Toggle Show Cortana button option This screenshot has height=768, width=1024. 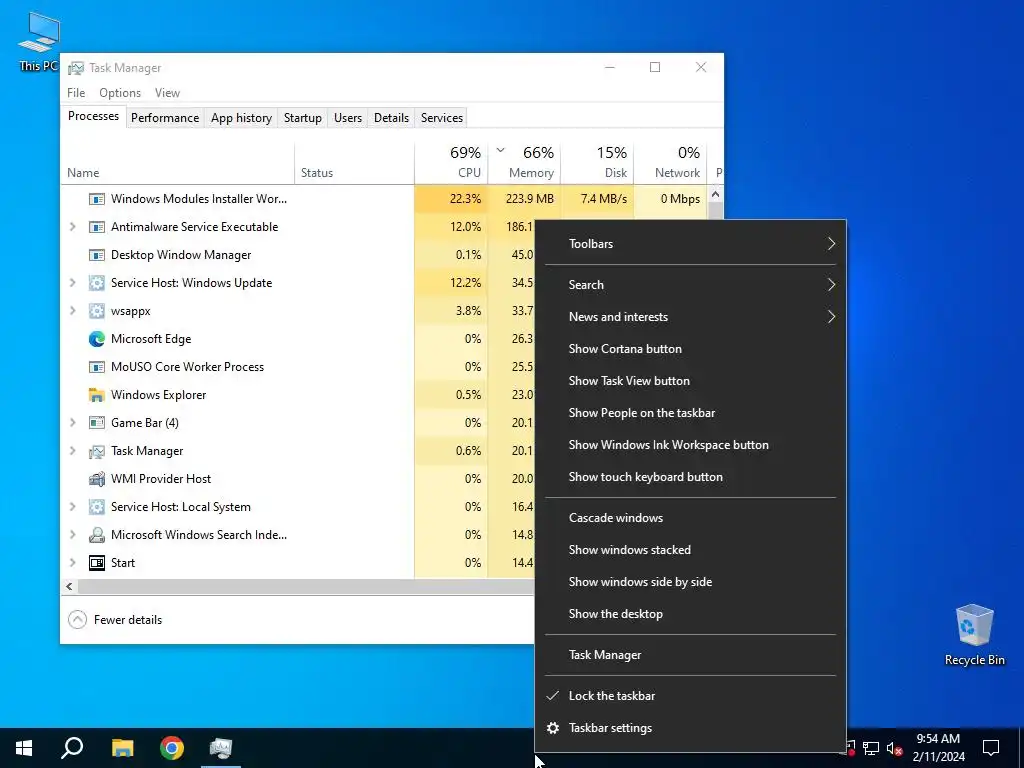[x=690, y=349]
